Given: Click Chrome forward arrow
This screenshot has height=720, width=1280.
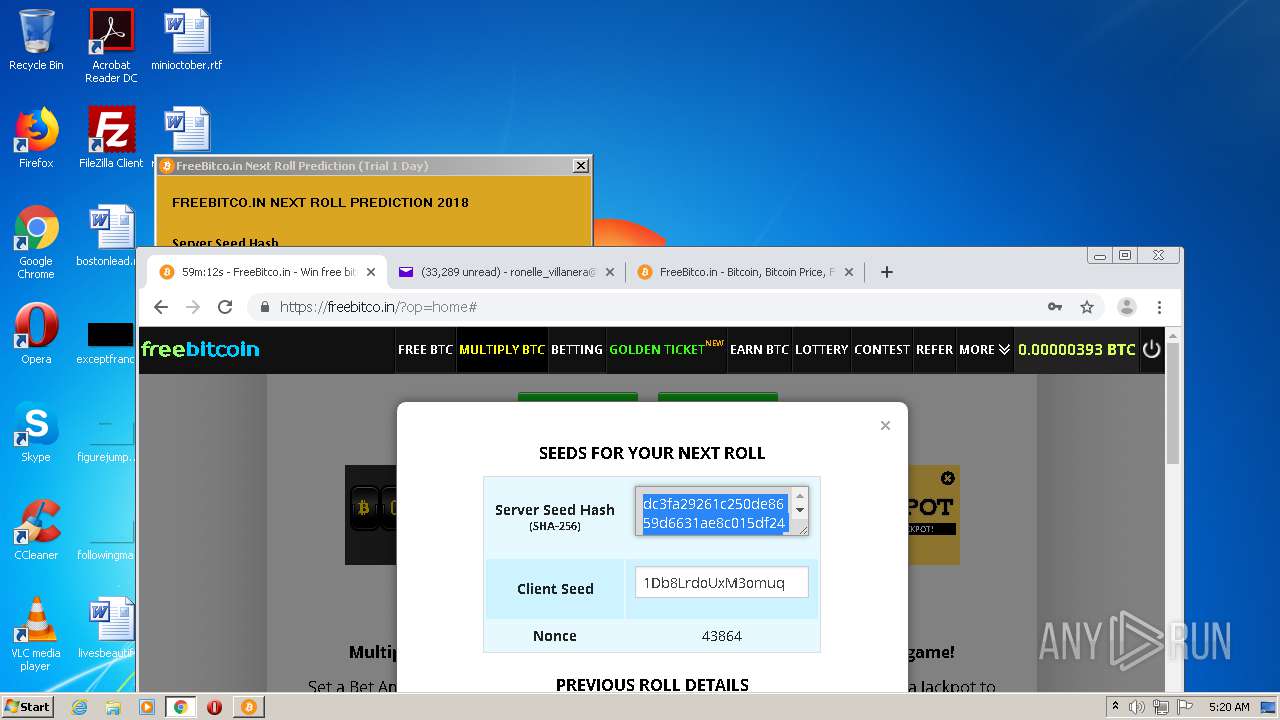Looking at the screenshot, I should 193,307.
